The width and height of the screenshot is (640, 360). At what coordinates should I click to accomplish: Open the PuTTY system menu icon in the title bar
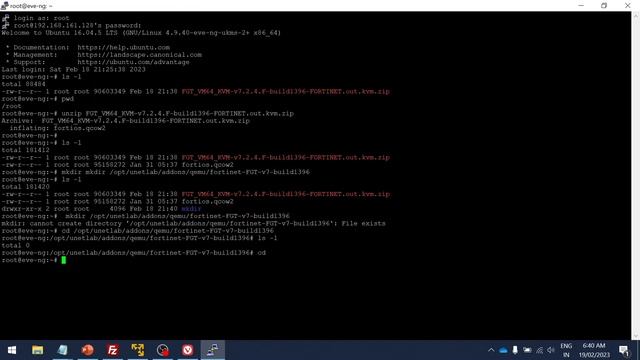(4, 6)
